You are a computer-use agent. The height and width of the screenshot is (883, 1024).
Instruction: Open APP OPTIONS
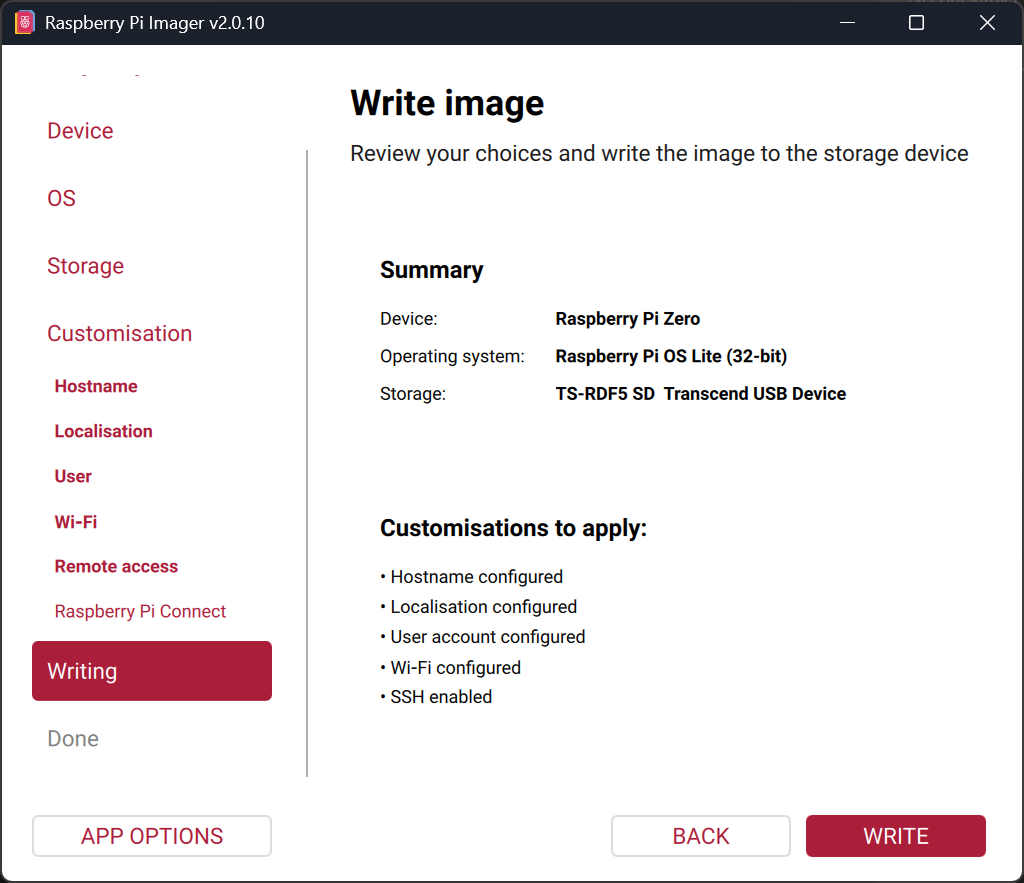tap(152, 836)
